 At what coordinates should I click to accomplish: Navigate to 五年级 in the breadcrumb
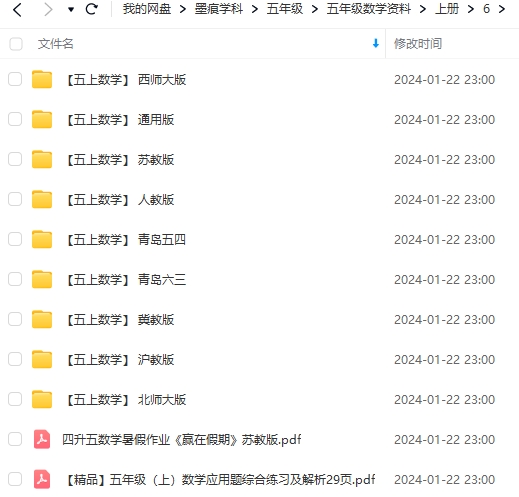(x=285, y=9)
